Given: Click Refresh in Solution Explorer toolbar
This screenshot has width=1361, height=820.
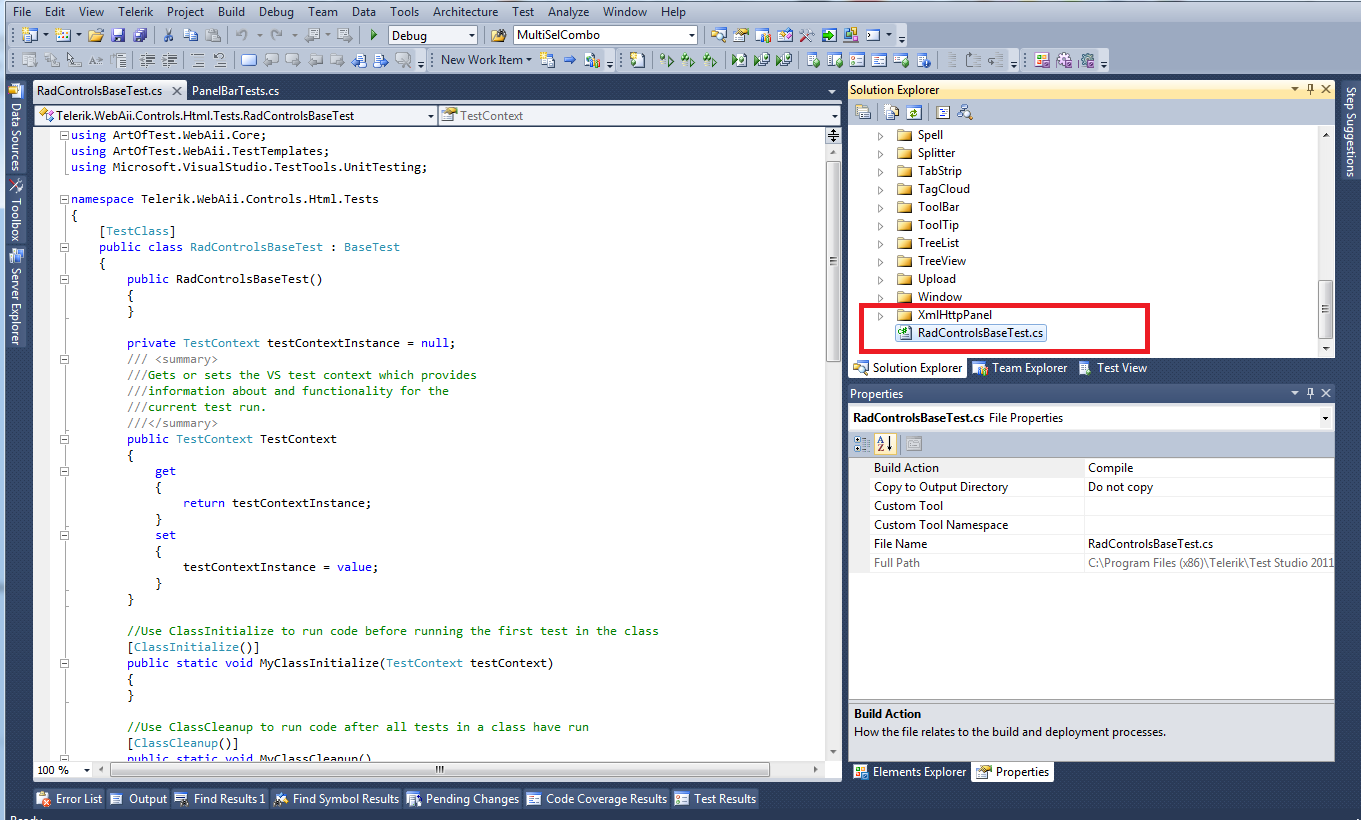Looking at the screenshot, I should (x=912, y=112).
